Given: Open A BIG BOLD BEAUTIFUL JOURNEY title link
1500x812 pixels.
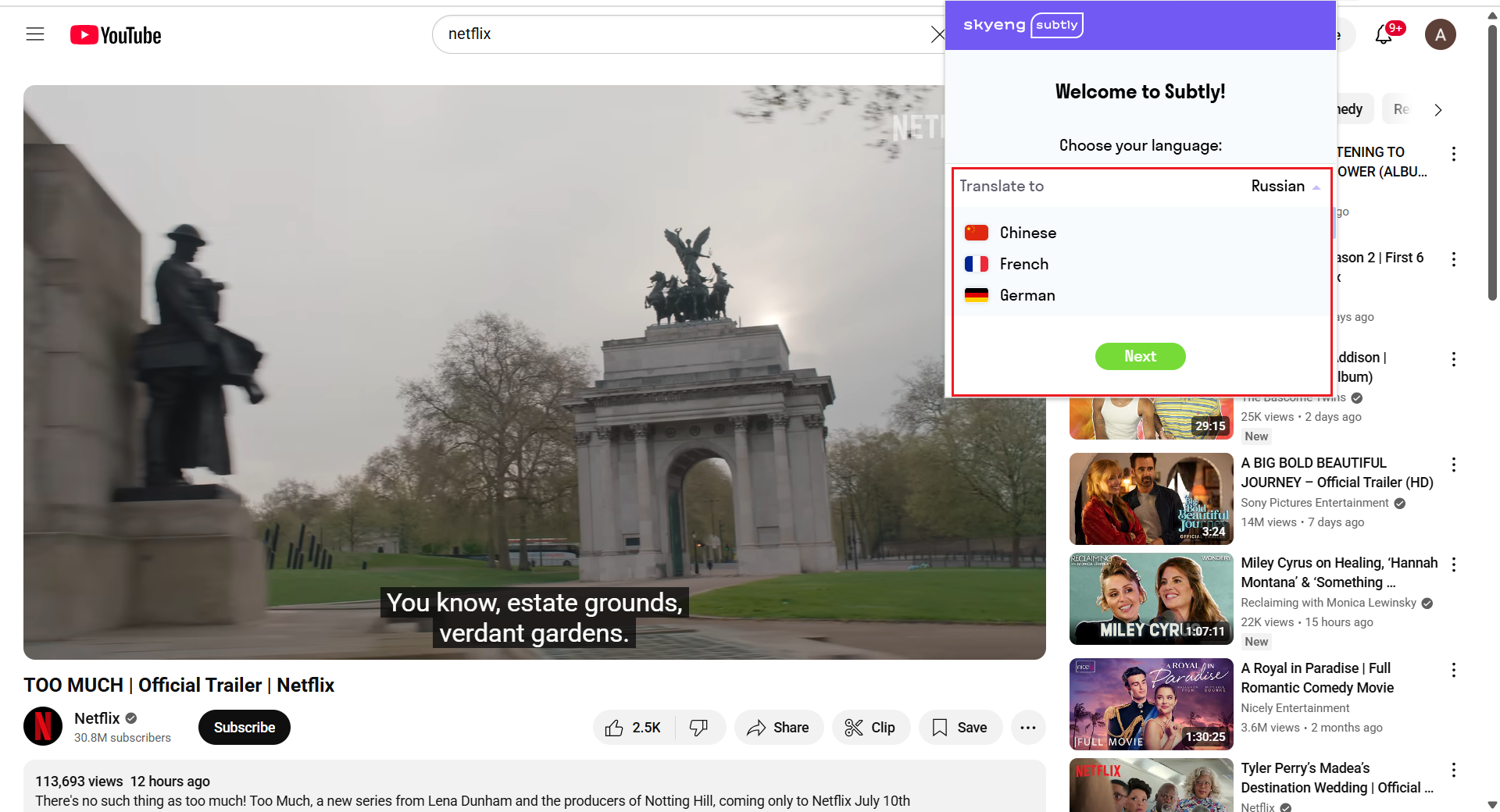Looking at the screenshot, I should 1337,473.
